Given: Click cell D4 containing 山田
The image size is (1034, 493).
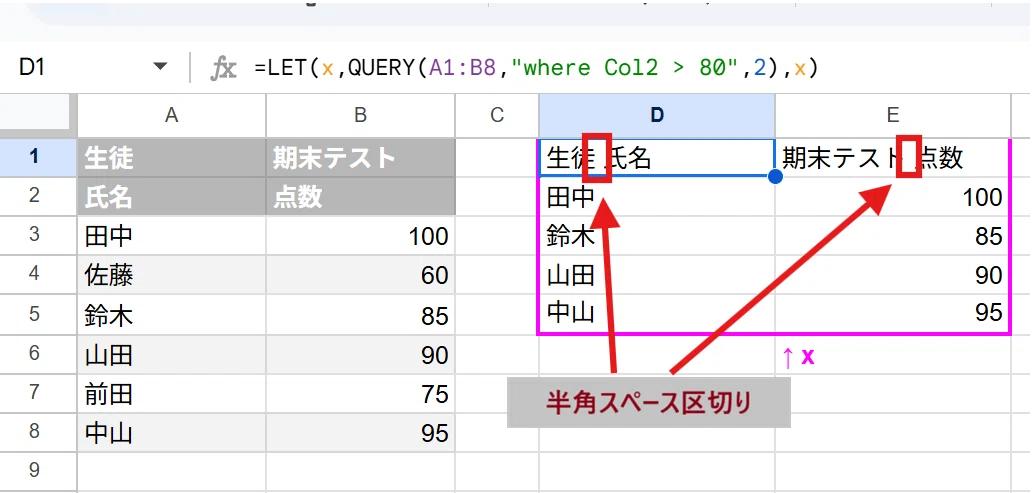Looking at the screenshot, I should [657, 274].
